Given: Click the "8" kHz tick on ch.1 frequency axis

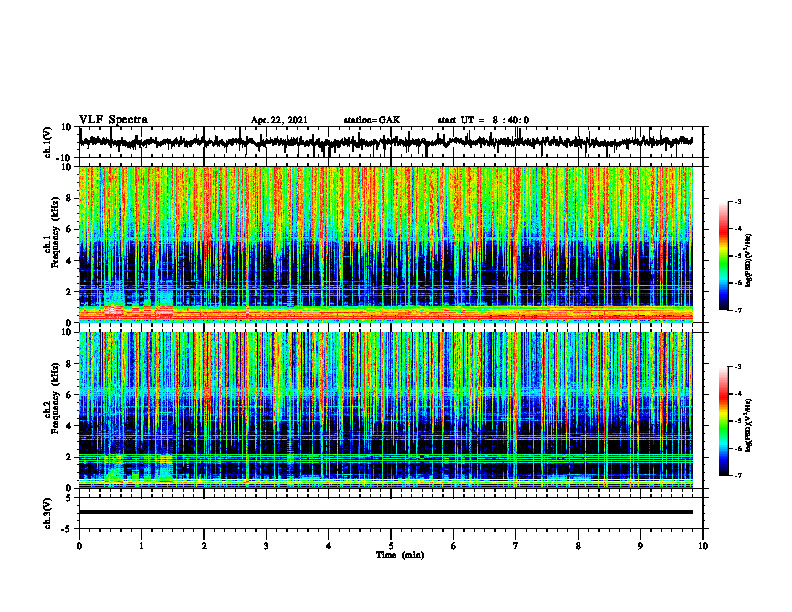Looking at the screenshot, I should point(70,198).
